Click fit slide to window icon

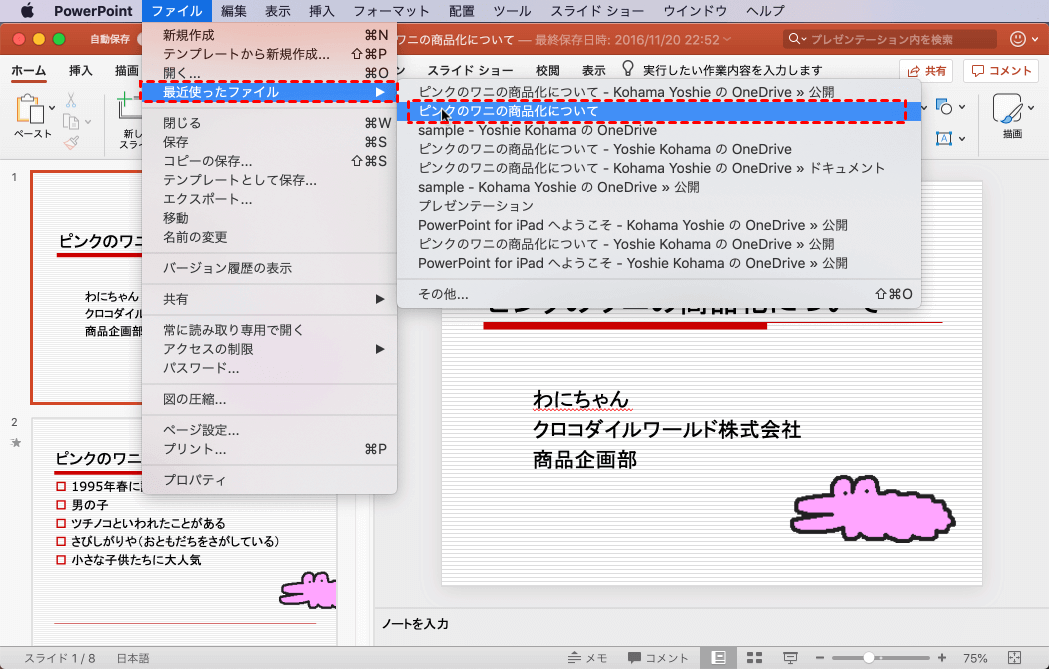(x=1015, y=658)
